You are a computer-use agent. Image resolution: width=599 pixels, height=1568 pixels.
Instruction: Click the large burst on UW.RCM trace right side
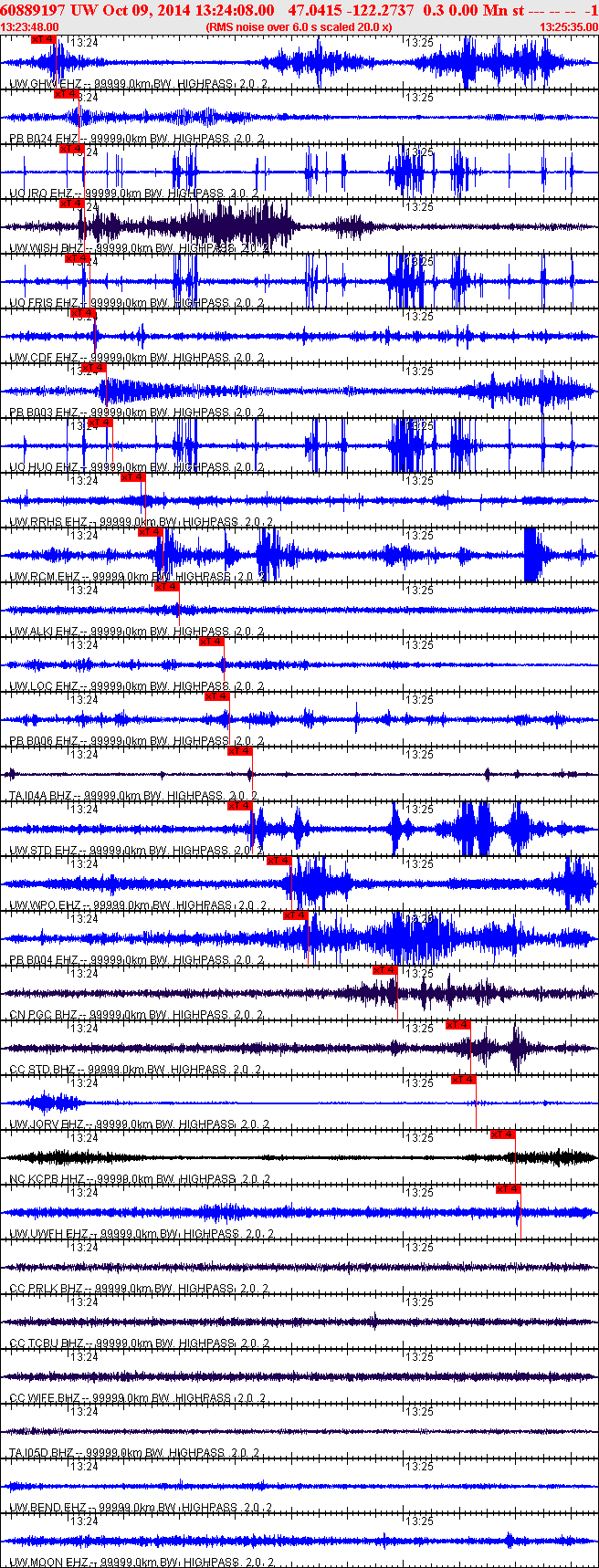(x=531, y=555)
